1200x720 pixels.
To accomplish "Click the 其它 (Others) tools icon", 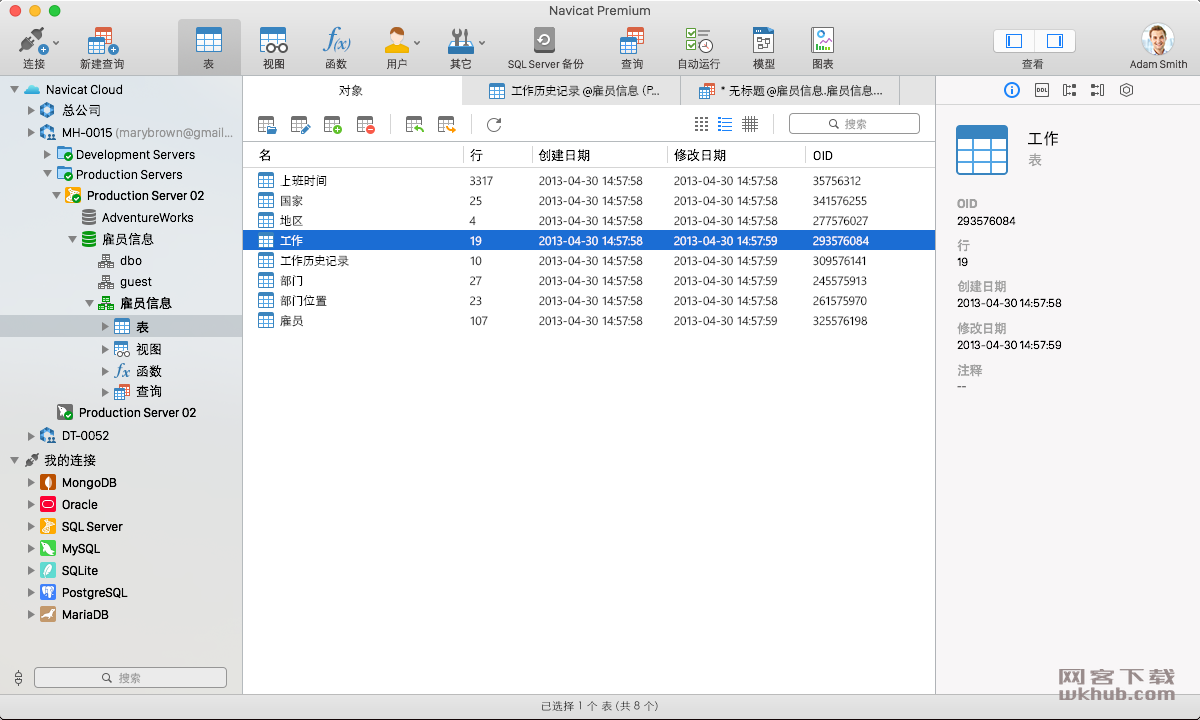I will (x=461, y=41).
